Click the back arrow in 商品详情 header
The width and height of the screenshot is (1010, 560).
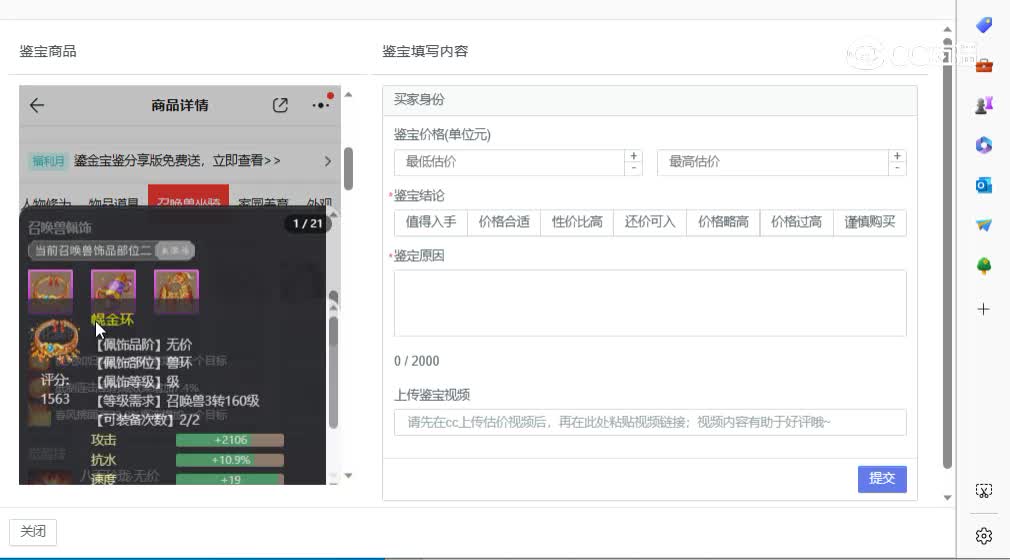[x=37, y=105]
